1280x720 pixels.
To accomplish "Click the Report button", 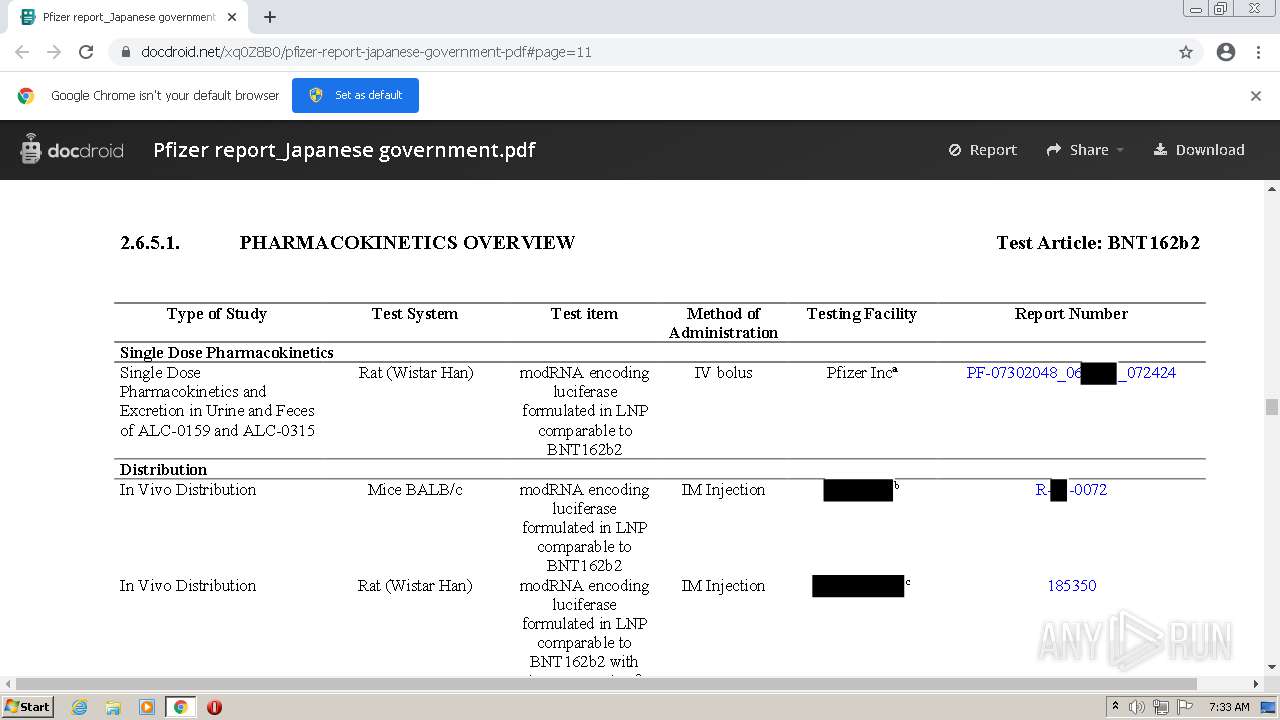I will [x=983, y=150].
